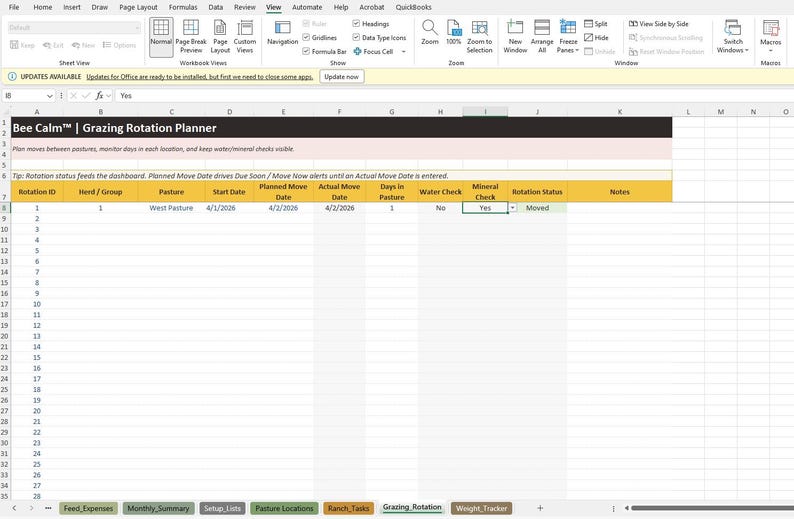The width and height of the screenshot is (794, 519).
Task: Click the previous sheet arrow
Action: point(14,508)
